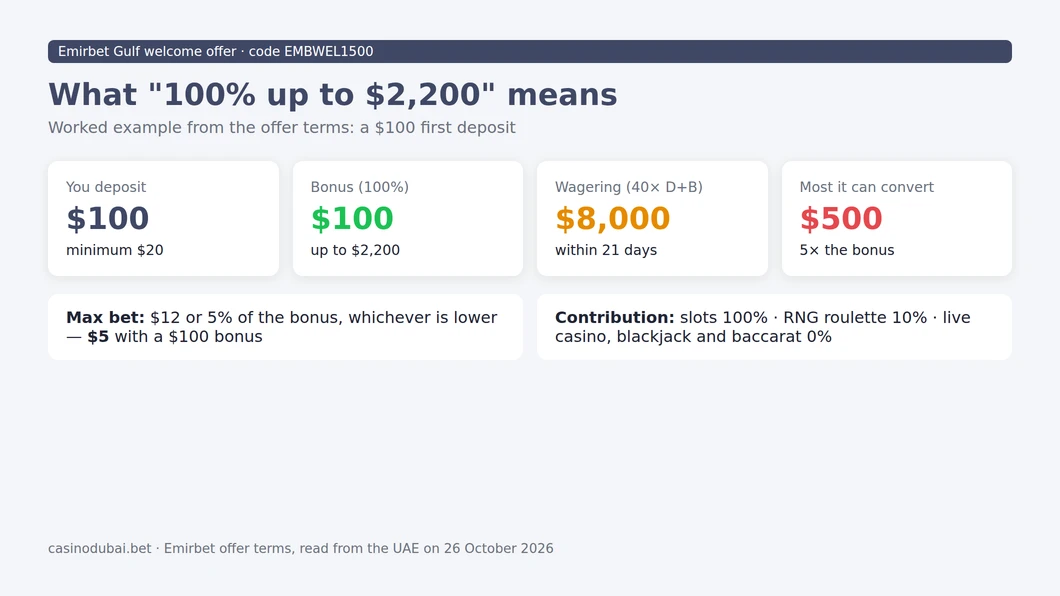Click the bold $5 max bet value
This screenshot has height=596, width=1060.
point(98,337)
